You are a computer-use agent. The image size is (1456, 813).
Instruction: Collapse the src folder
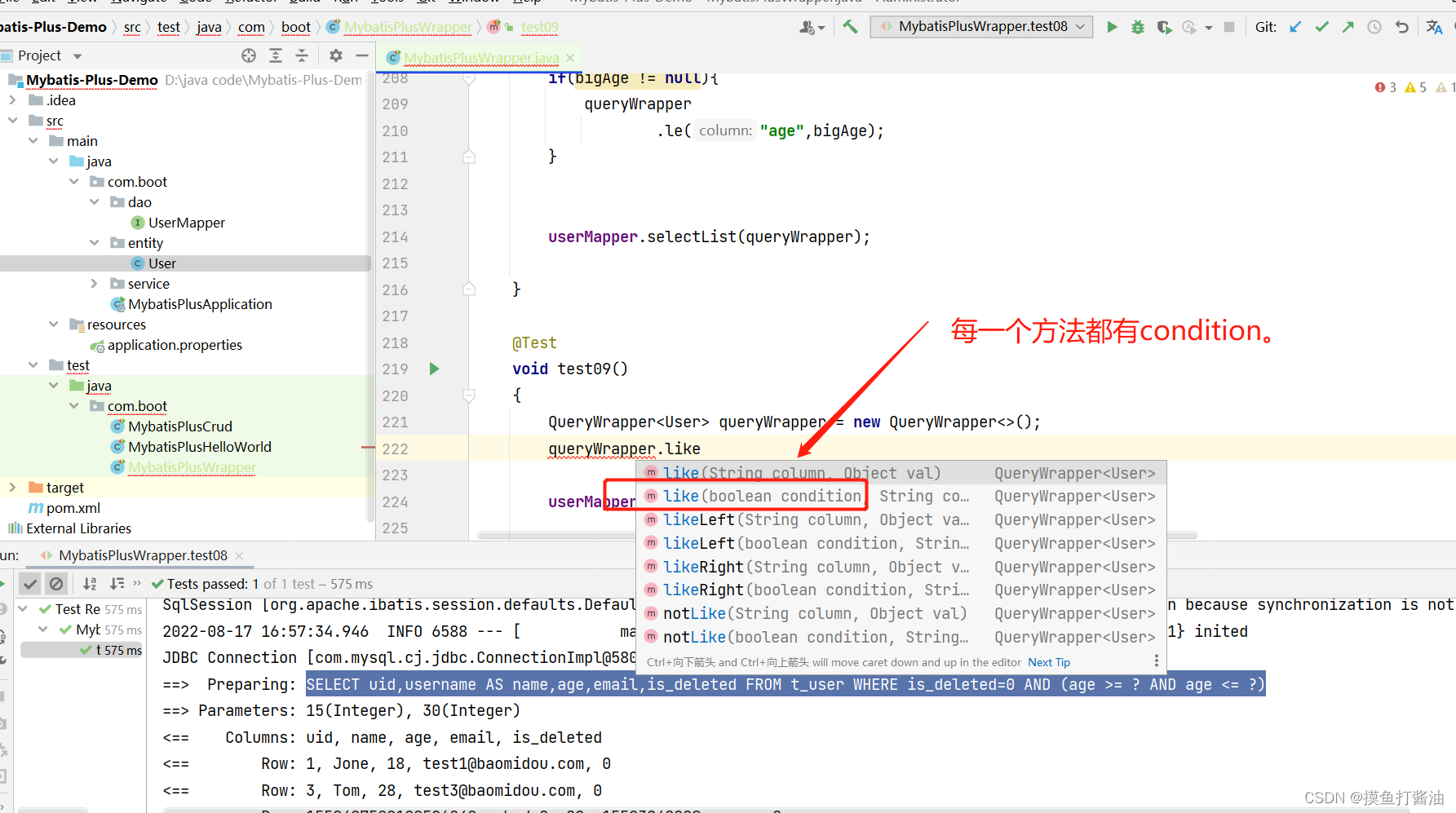(x=12, y=121)
